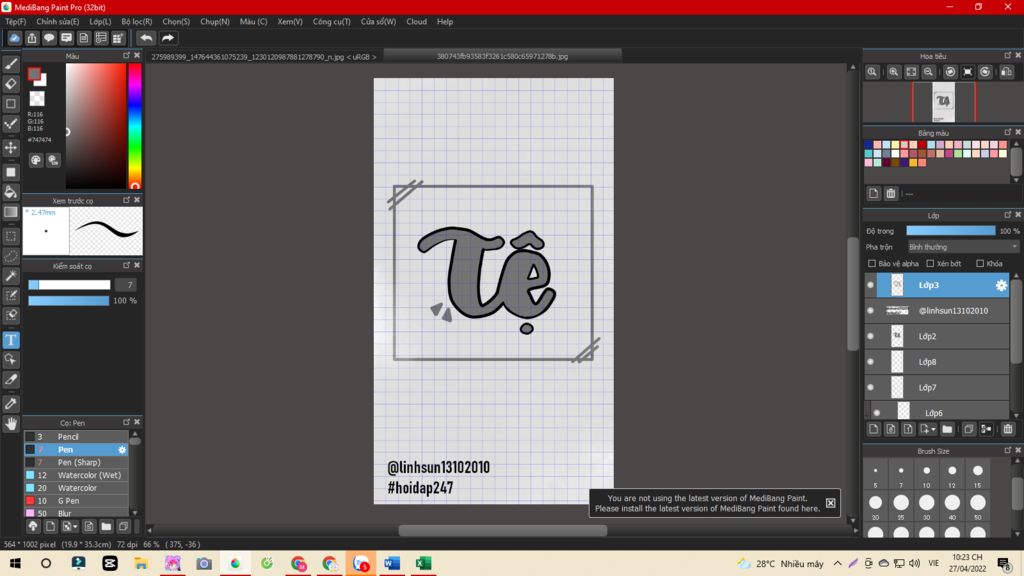Open the Pha trộn blend mode dropdown
Image resolution: width=1024 pixels, height=576 pixels.
(963, 247)
